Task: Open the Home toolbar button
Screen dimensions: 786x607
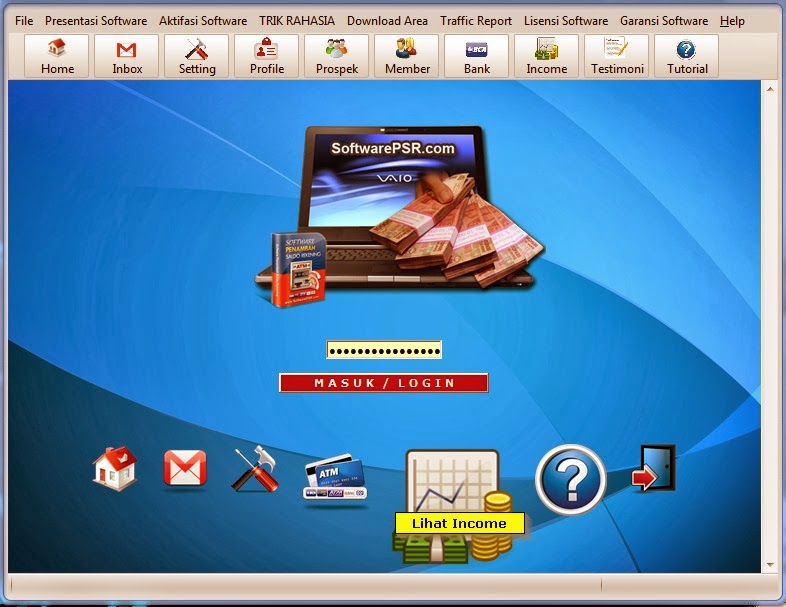Action: click(x=57, y=56)
